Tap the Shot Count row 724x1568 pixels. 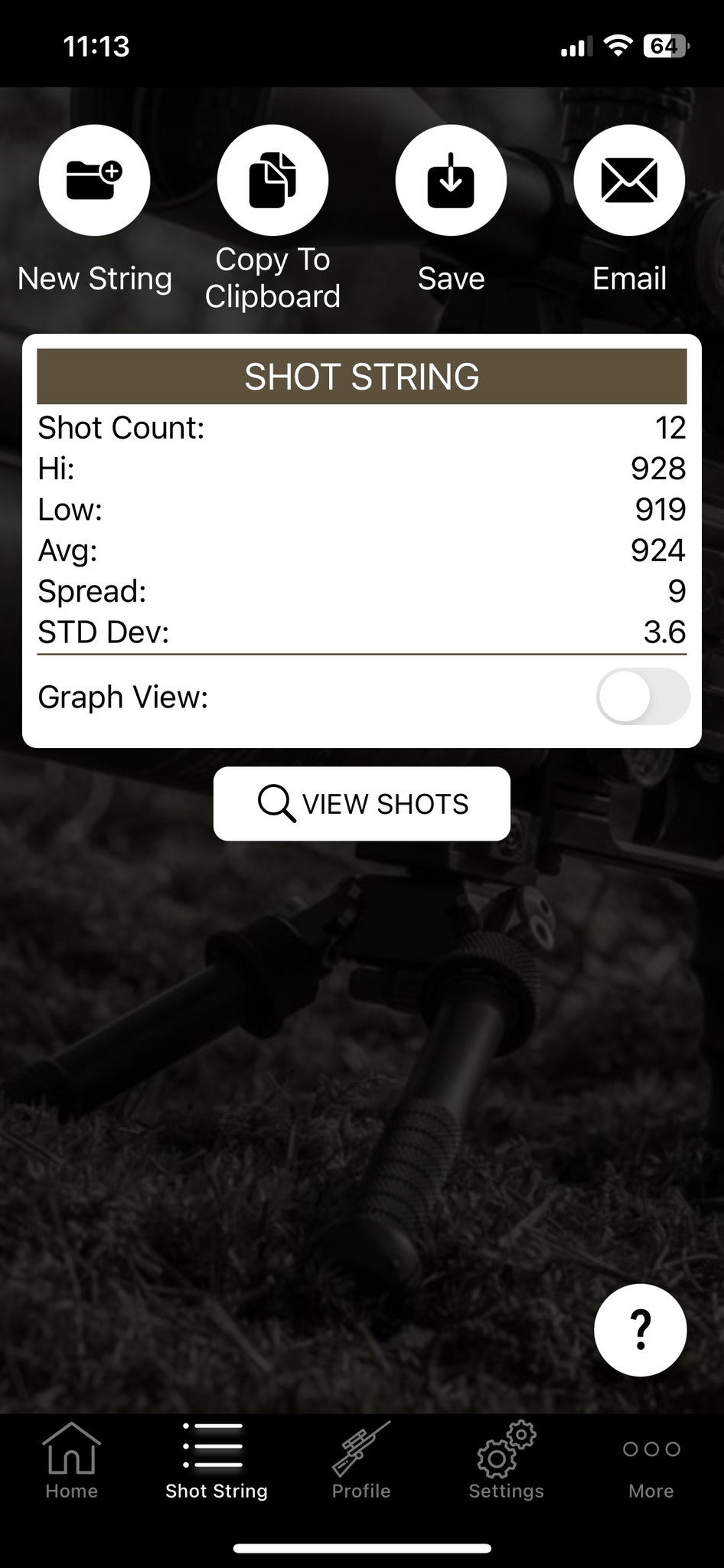point(361,428)
